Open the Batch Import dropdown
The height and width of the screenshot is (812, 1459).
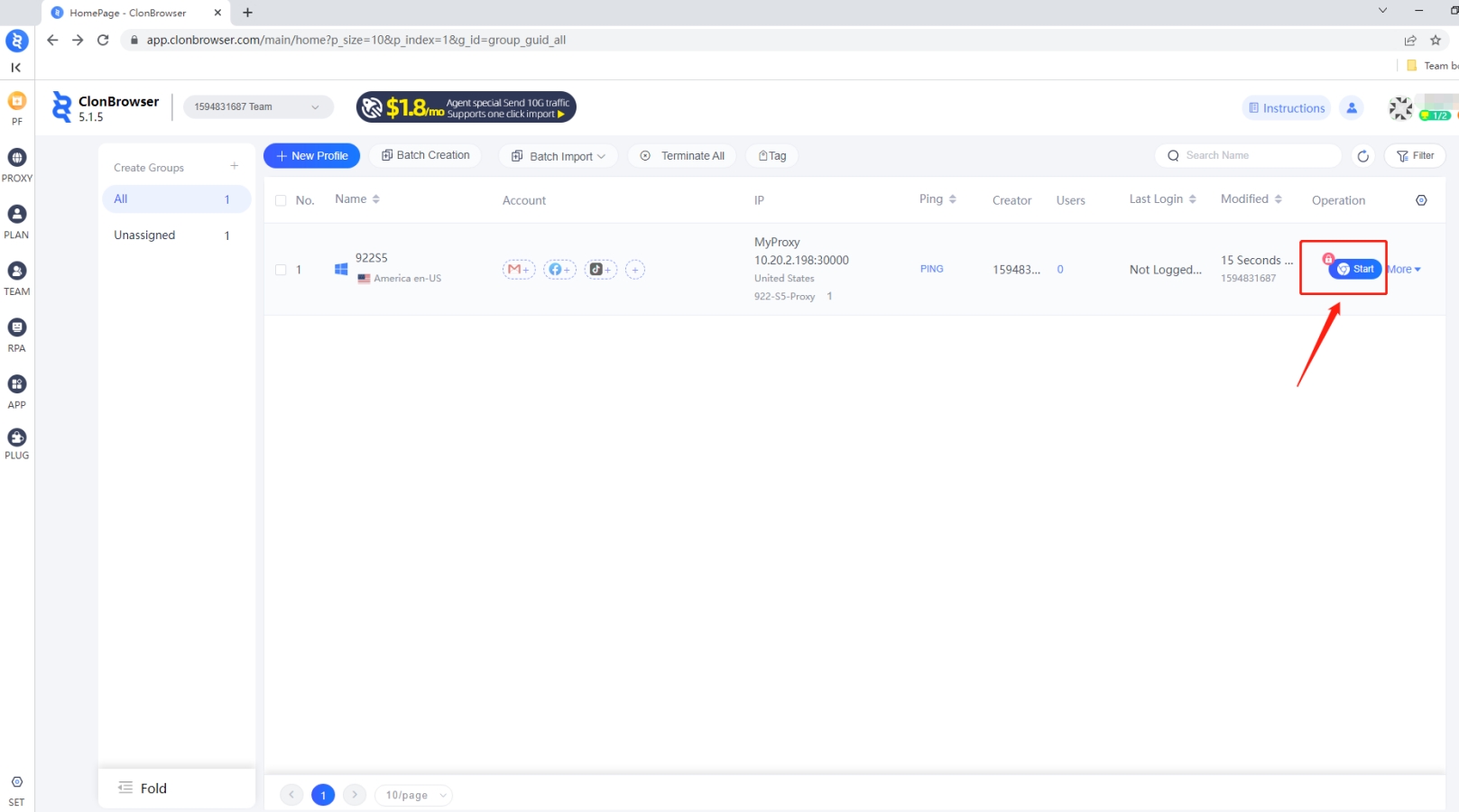559,156
